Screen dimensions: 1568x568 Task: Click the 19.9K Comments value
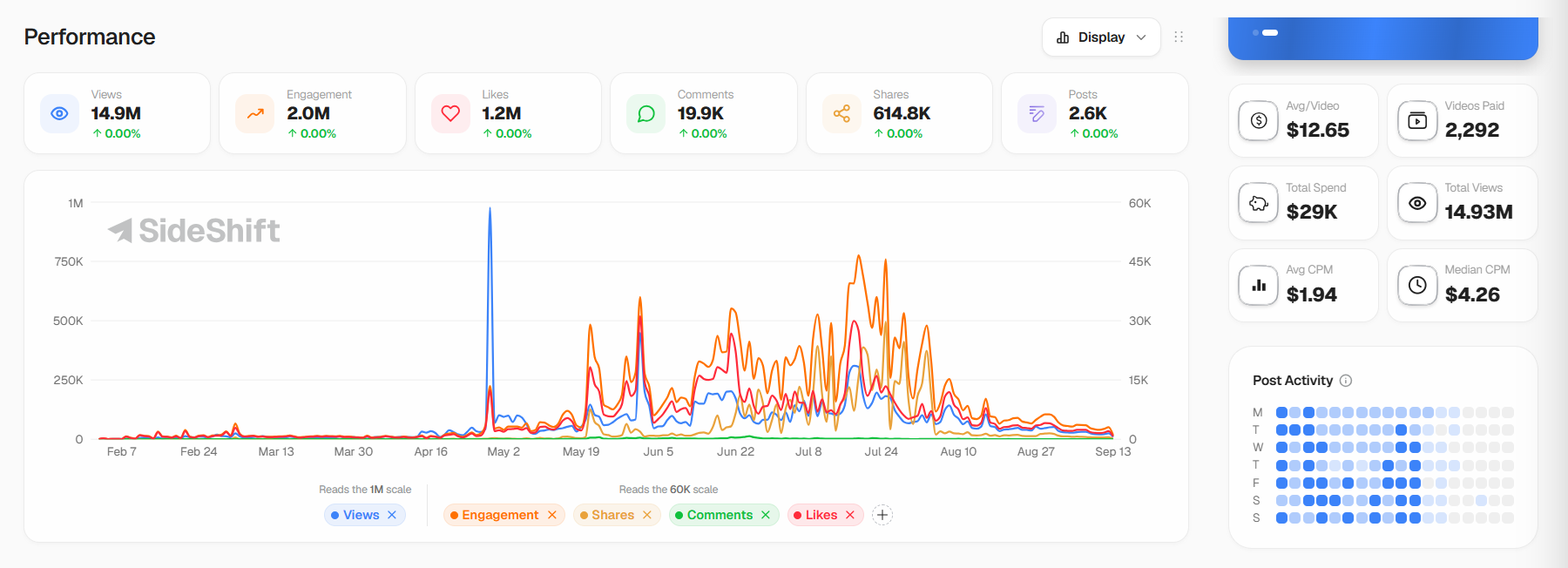700,113
